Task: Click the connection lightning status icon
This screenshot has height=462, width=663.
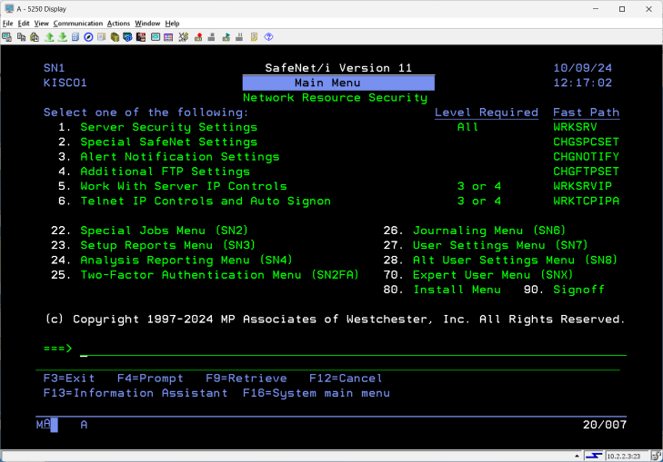Action: (x=594, y=456)
